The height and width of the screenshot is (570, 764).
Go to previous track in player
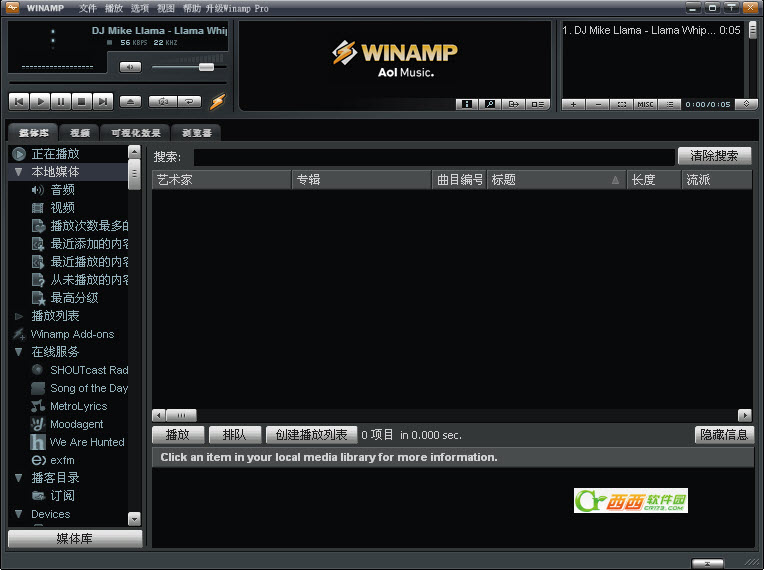click(19, 101)
